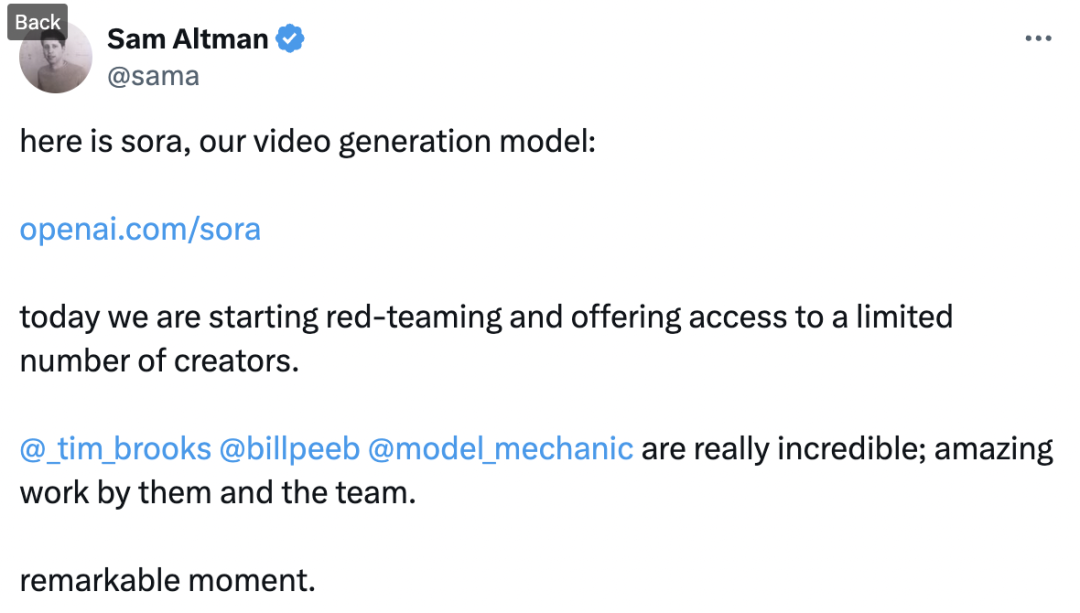The image size is (1080, 613).
Task: Click the "number of creators." line
Action: pos(159,360)
